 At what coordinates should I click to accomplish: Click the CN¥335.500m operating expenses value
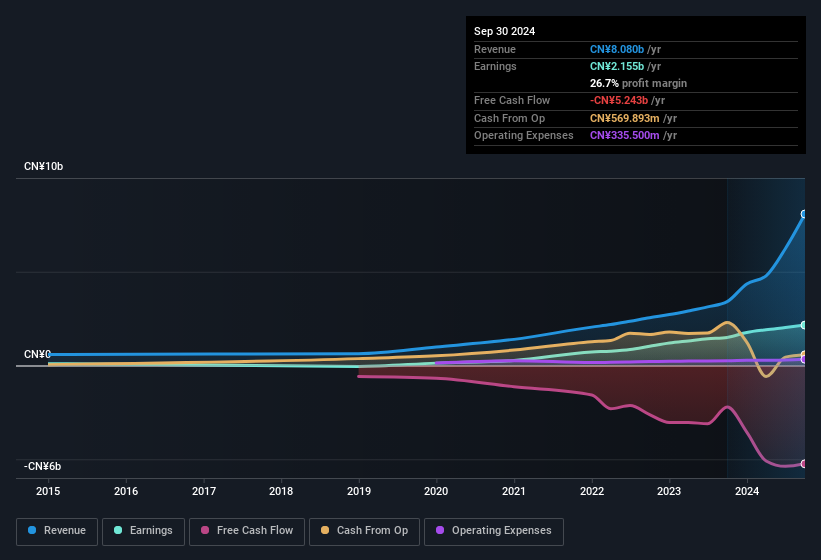[625, 136]
